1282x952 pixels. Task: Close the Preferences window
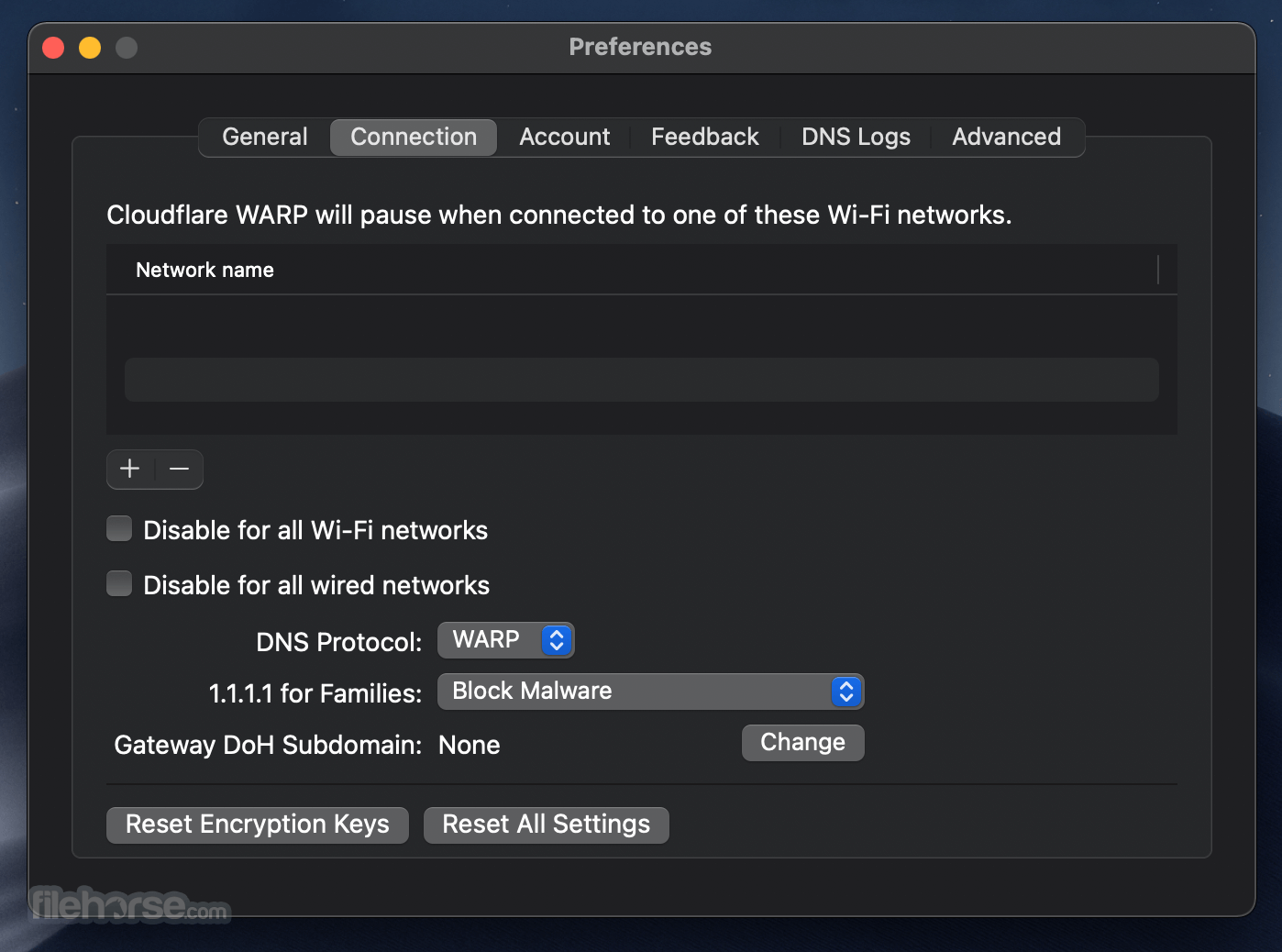pos(53,48)
